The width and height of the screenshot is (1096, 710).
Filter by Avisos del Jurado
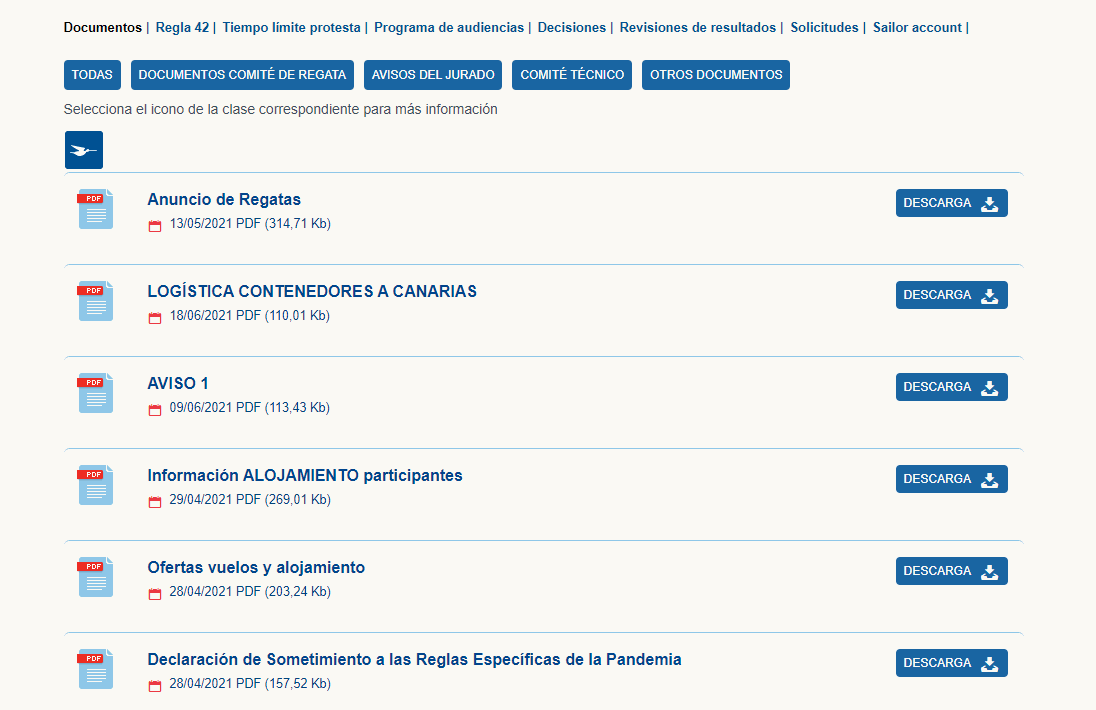433,75
